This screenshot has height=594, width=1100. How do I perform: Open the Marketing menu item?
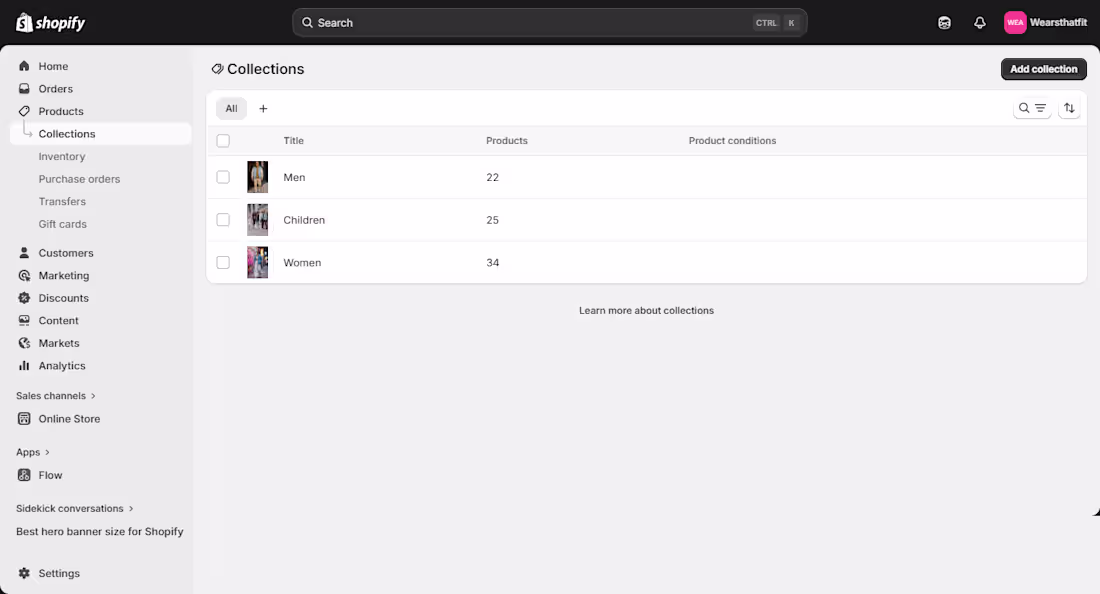[x=63, y=275]
